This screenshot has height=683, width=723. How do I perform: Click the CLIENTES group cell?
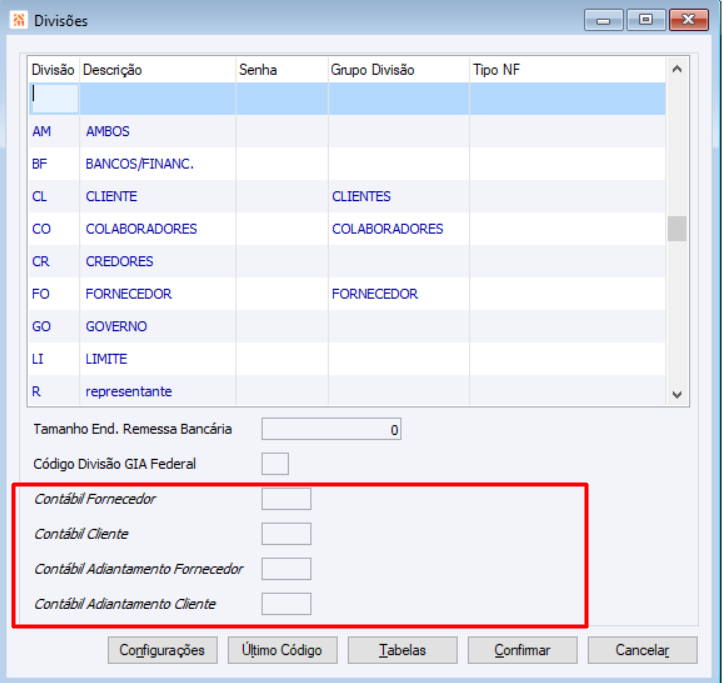399,196
